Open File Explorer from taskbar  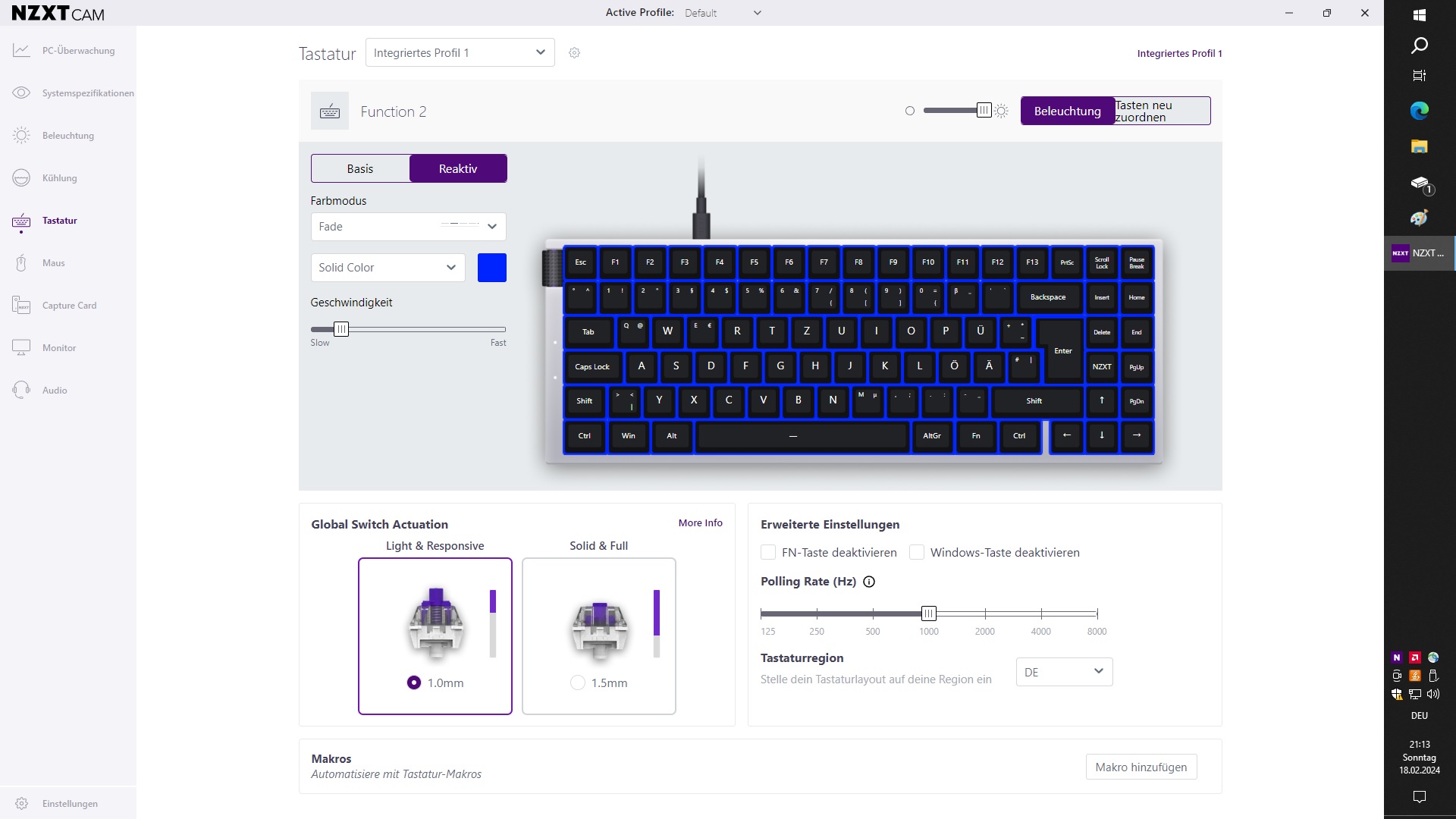pos(1420,146)
